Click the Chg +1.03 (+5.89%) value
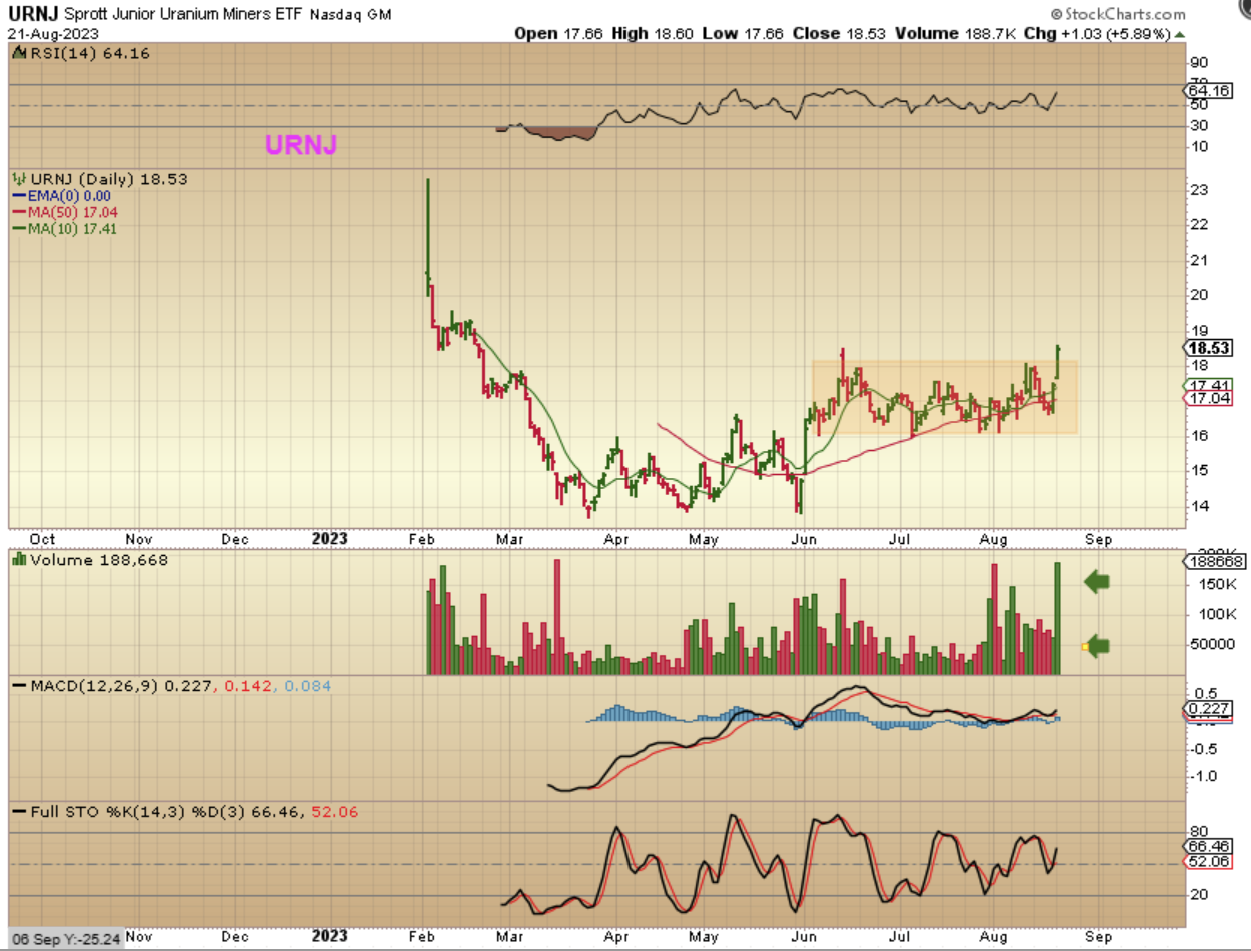1251x951 pixels. click(x=1105, y=33)
